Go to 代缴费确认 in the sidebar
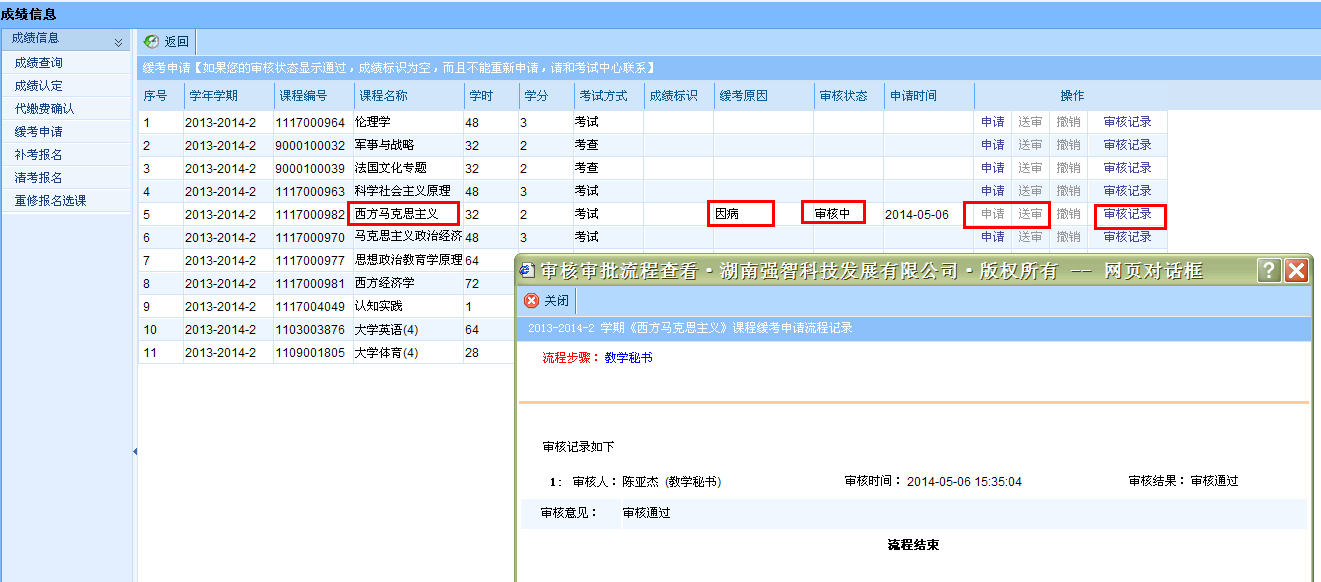This screenshot has width=1321, height=582. click(44, 109)
